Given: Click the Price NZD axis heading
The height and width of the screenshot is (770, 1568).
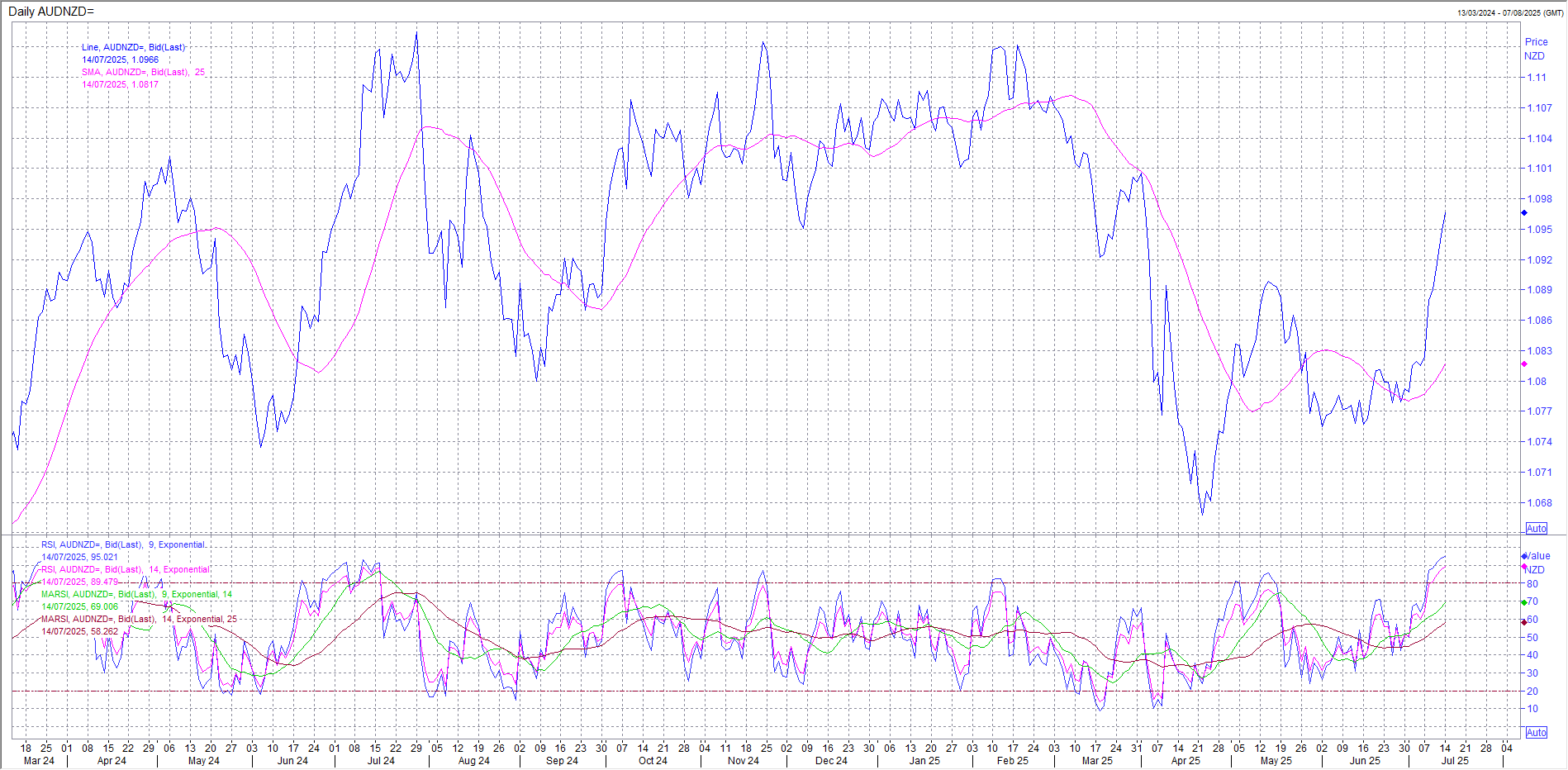Looking at the screenshot, I should click(x=1536, y=49).
